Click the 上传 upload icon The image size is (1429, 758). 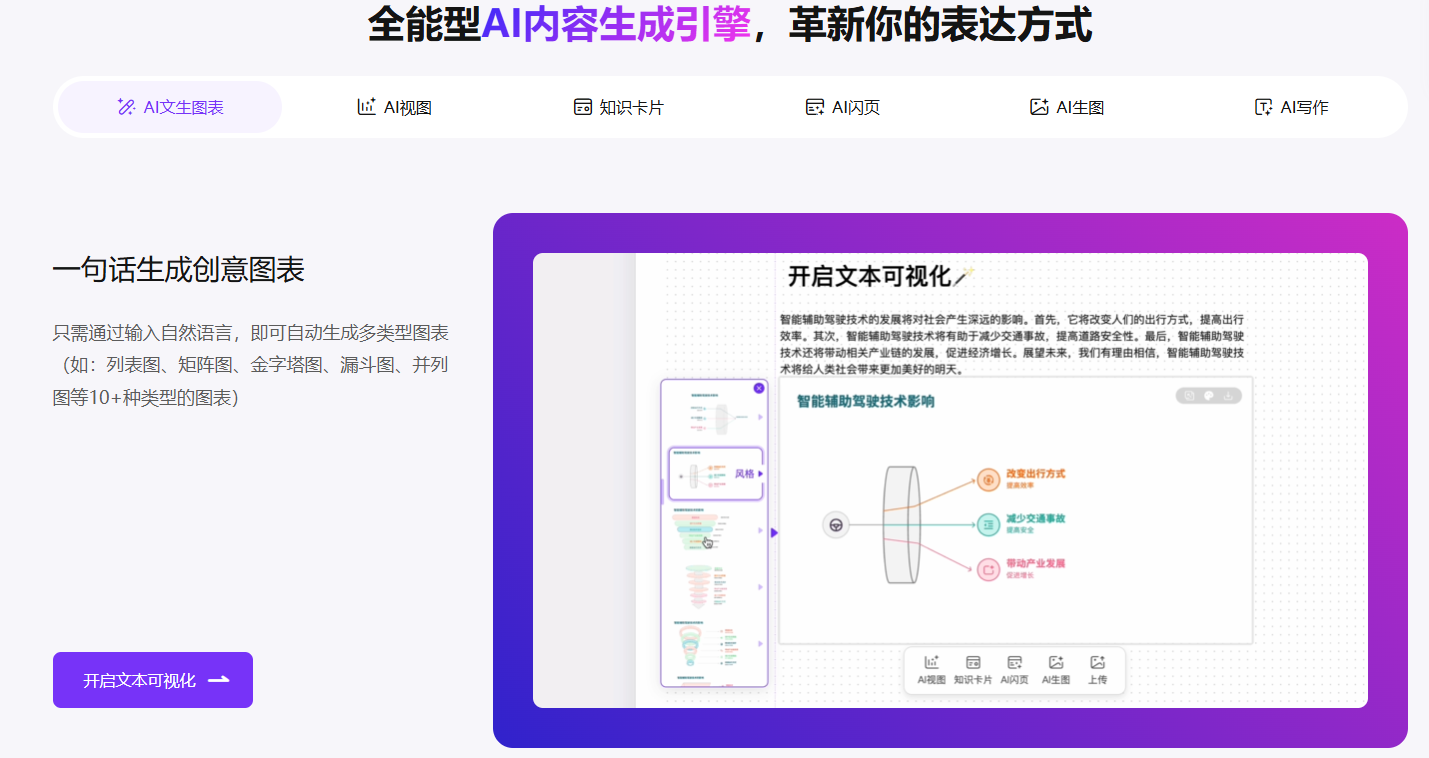coord(1097,669)
